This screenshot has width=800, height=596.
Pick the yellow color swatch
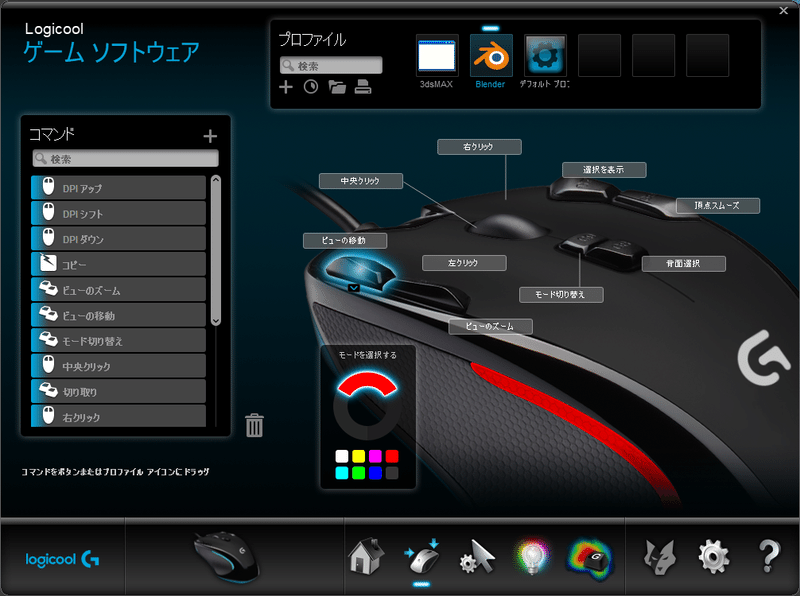point(359,456)
